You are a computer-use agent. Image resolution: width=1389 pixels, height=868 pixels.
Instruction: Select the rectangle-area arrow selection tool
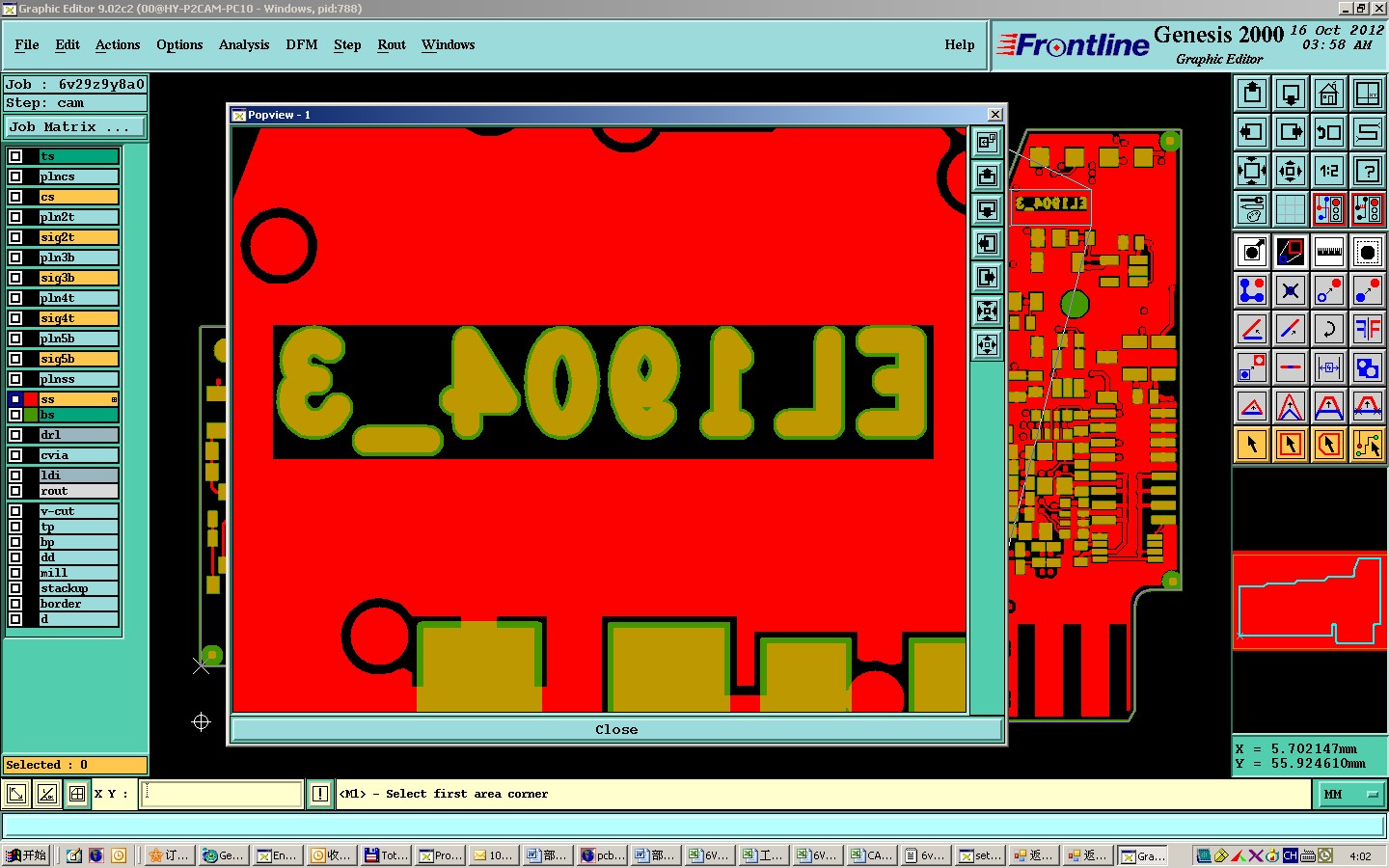(x=1291, y=445)
